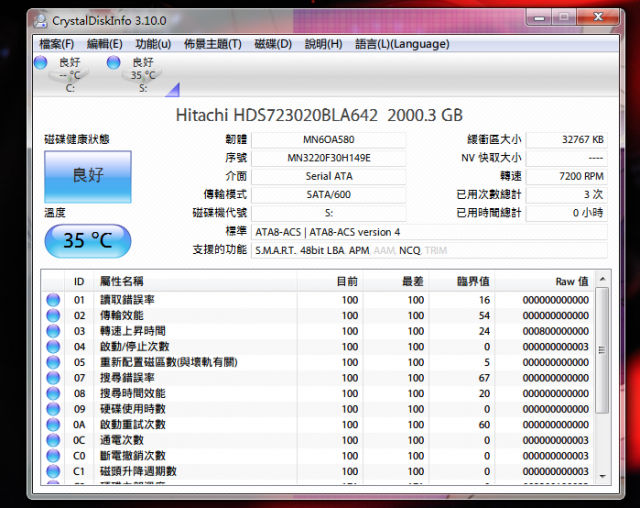Select row 讀取錯誤率
640x508 pixels.
click(x=318, y=300)
